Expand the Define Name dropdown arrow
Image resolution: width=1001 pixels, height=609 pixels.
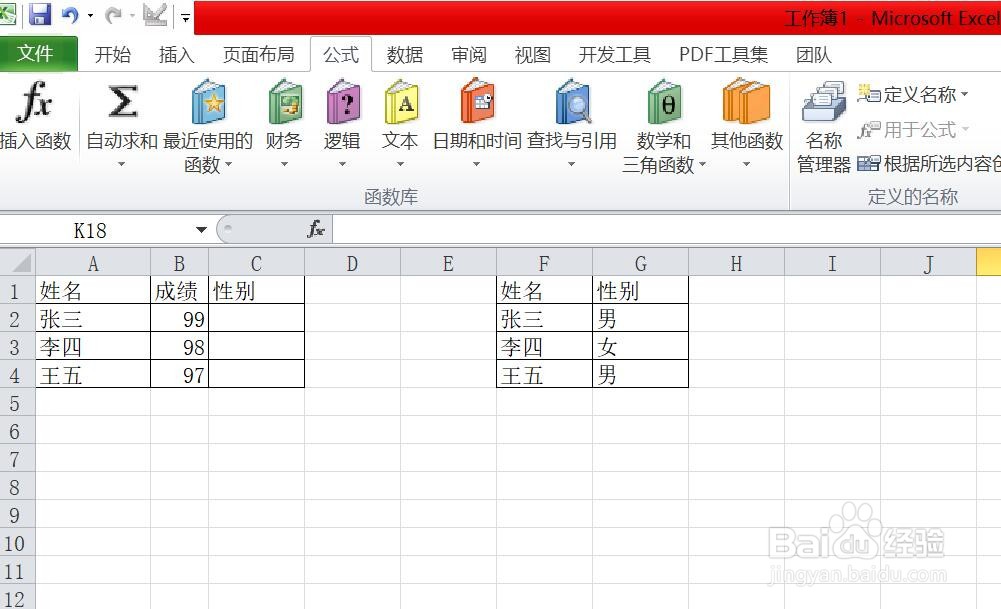click(964, 94)
